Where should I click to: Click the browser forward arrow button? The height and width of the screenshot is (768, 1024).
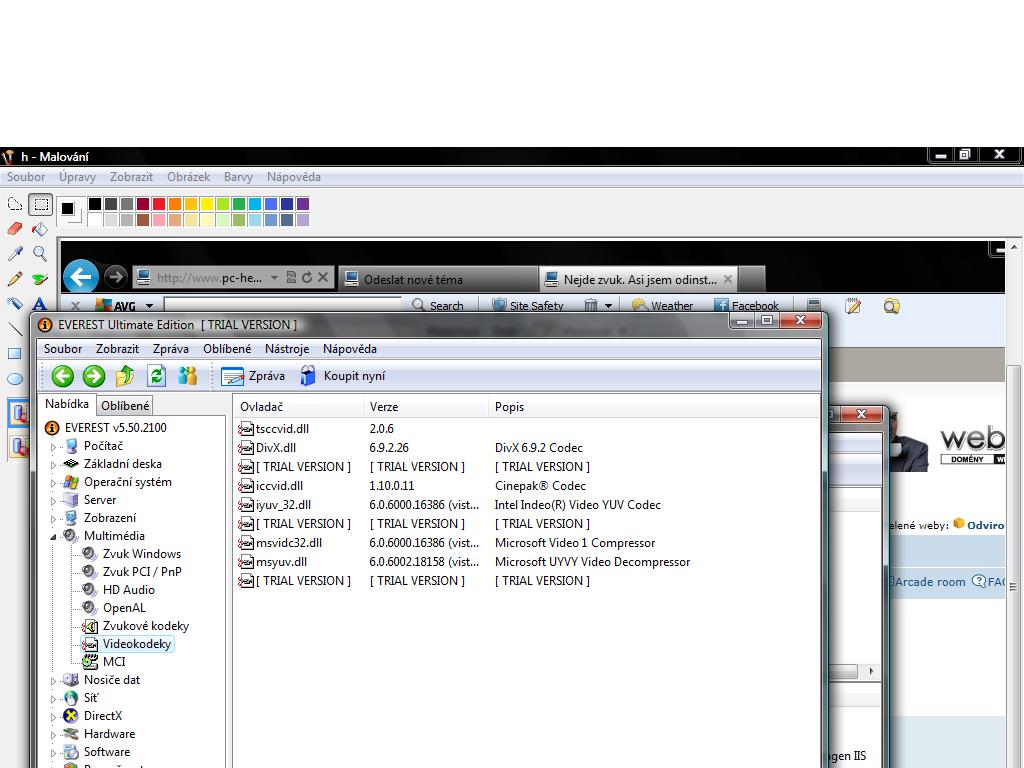(x=116, y=278)
